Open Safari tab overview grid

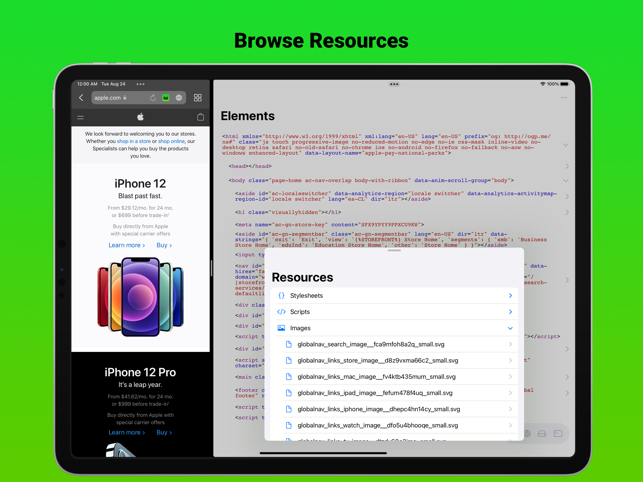(x=198, y=98)
